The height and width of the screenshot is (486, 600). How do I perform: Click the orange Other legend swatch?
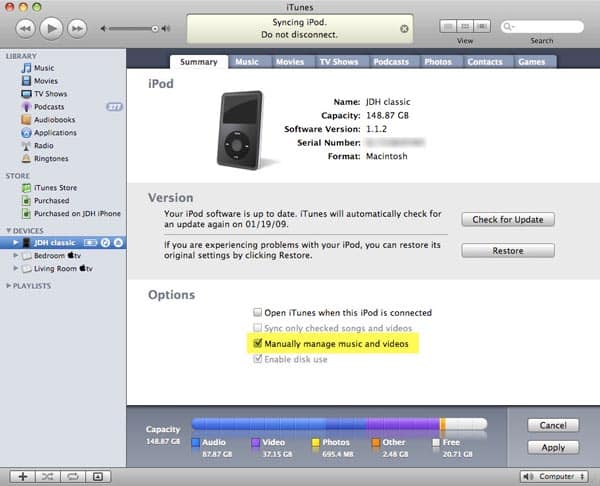(376, 442)
